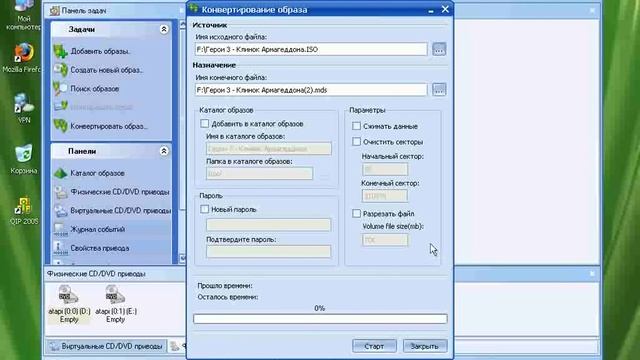Collapse the Tasks section chevron
640x360 pixels.
[x=164, y=29]
